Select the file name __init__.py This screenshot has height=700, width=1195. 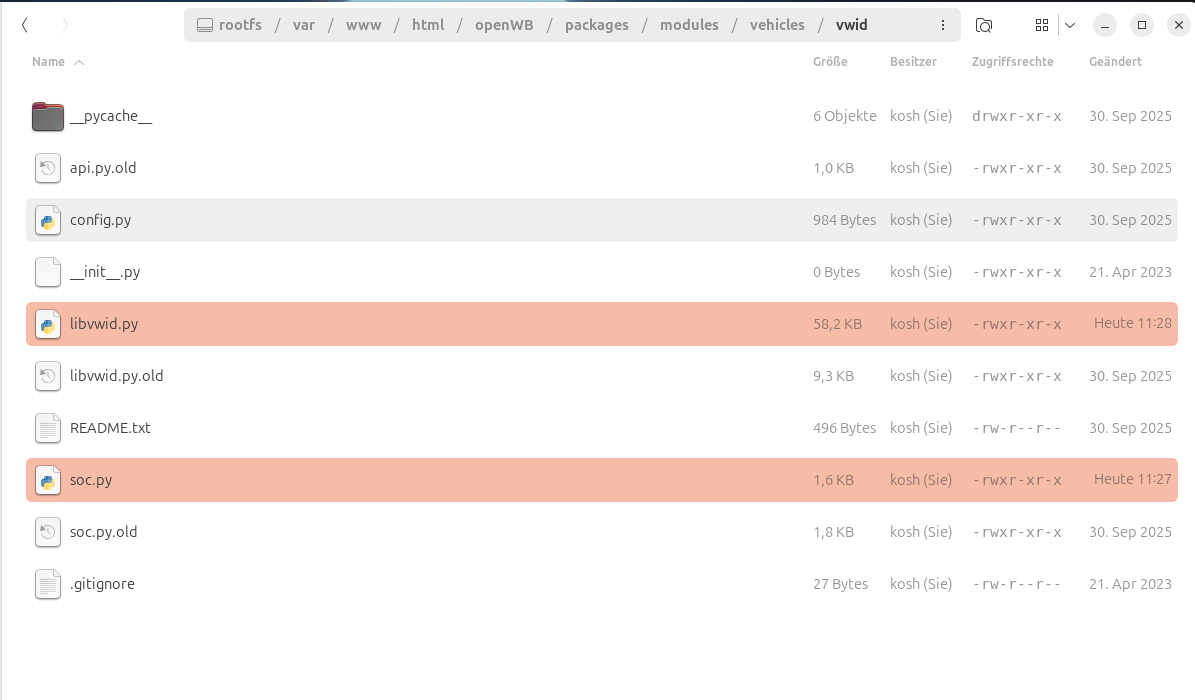(105, 272)
